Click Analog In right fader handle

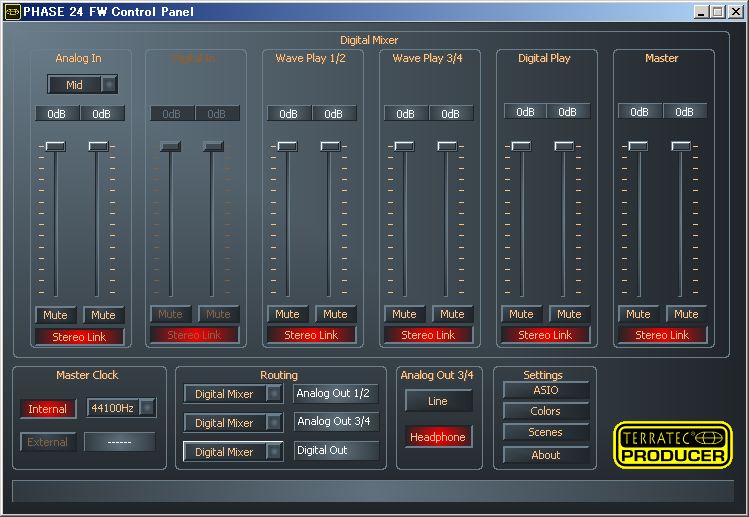(98, 146)
